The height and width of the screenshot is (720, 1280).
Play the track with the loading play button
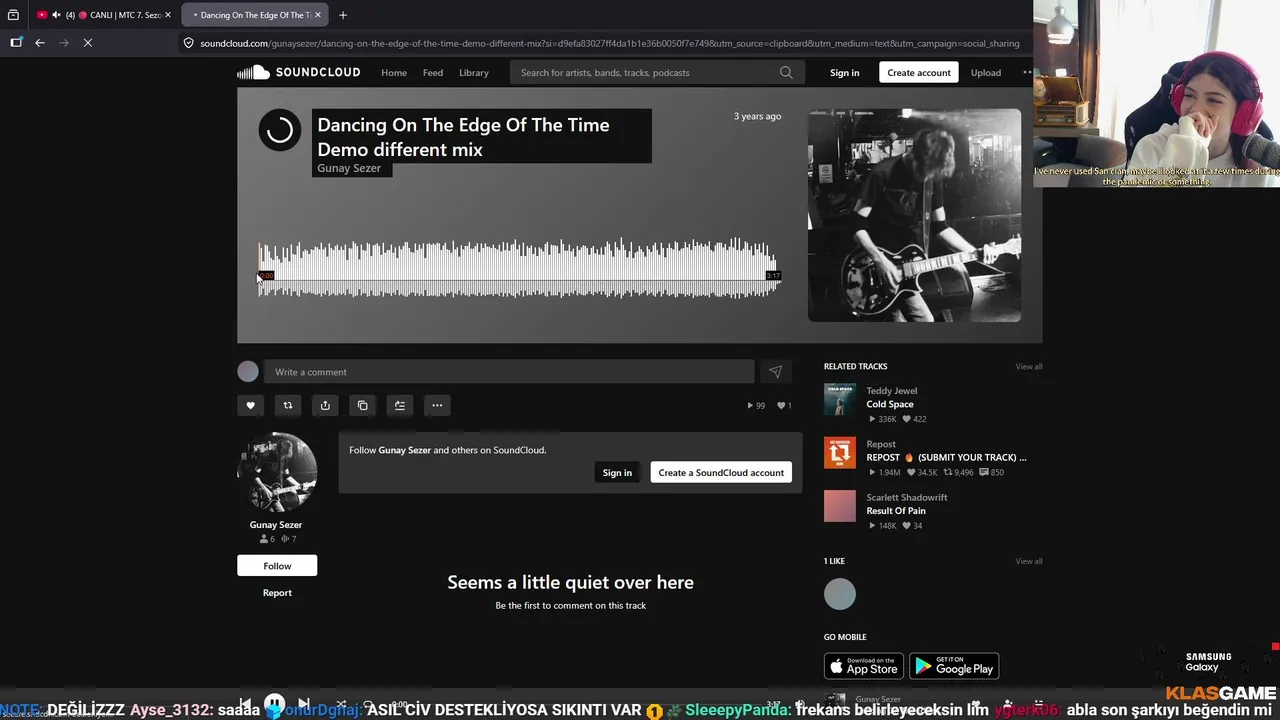[x=280, y=130]
